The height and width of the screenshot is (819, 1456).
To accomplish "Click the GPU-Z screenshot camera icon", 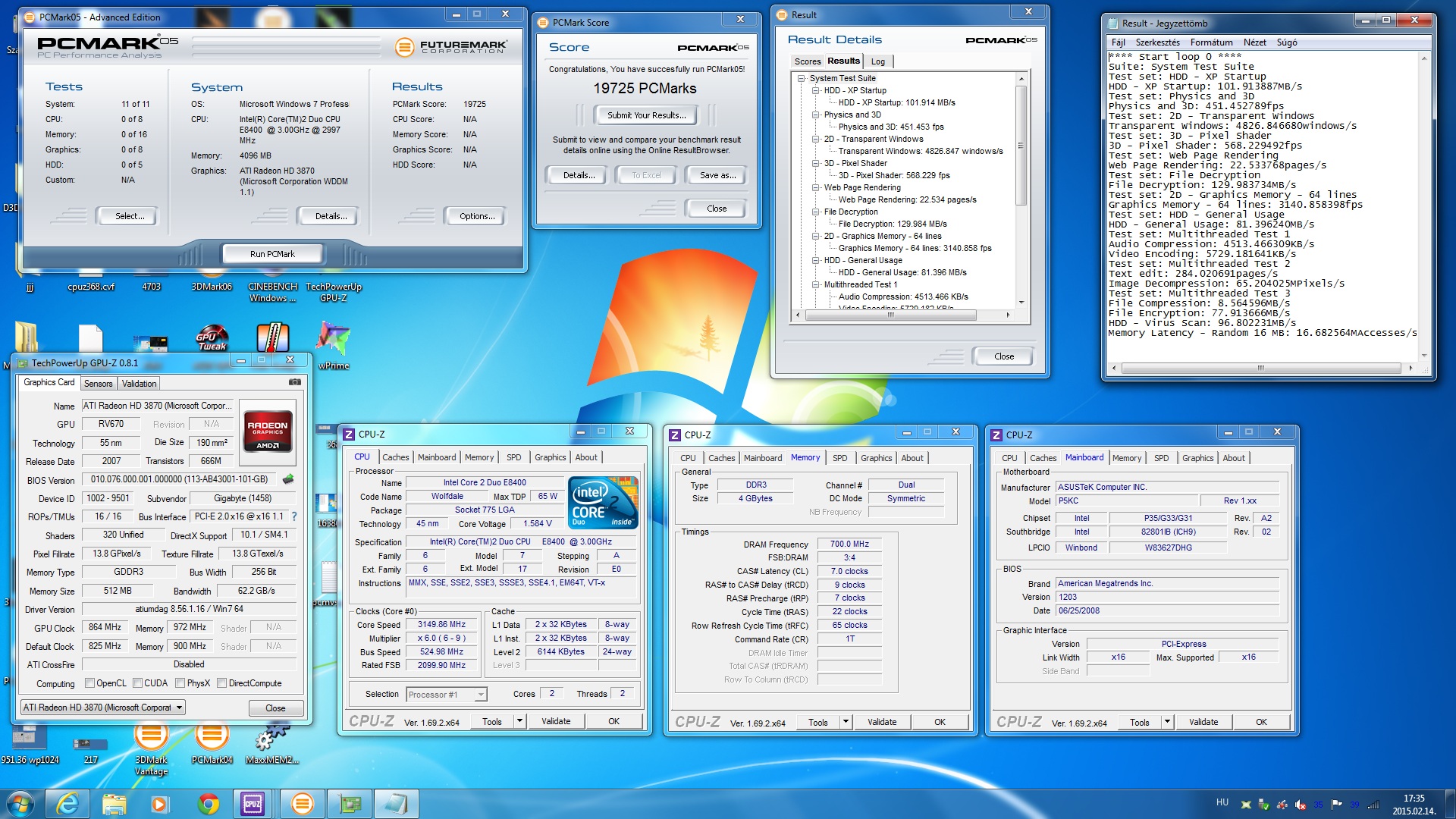I will pos(295,382).
